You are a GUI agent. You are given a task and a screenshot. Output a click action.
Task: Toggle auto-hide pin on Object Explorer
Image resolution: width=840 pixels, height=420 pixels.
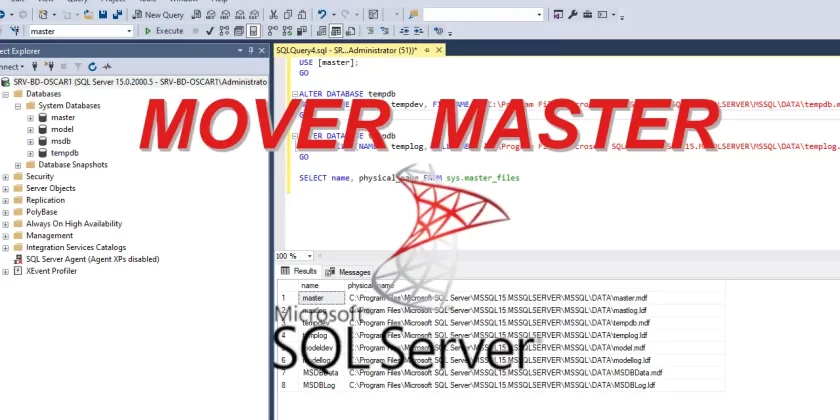pos(251,51)
